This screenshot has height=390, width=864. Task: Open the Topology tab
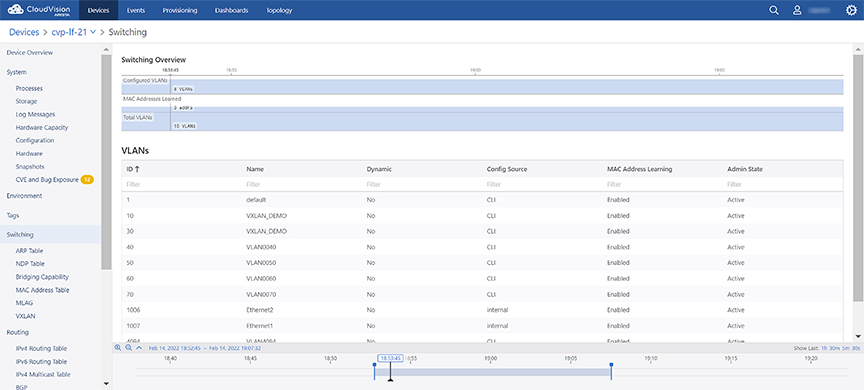(279, 10)
